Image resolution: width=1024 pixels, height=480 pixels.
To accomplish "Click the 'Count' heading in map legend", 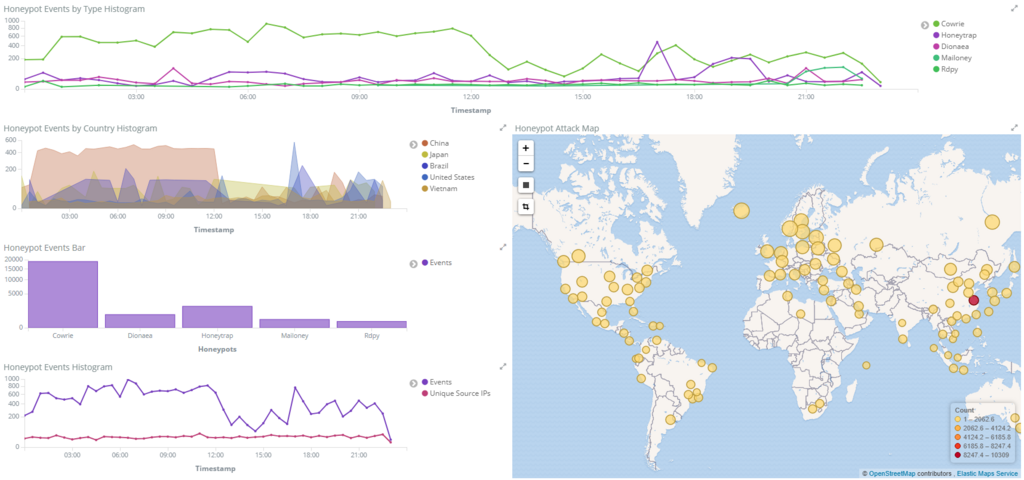I will [964, 410].
